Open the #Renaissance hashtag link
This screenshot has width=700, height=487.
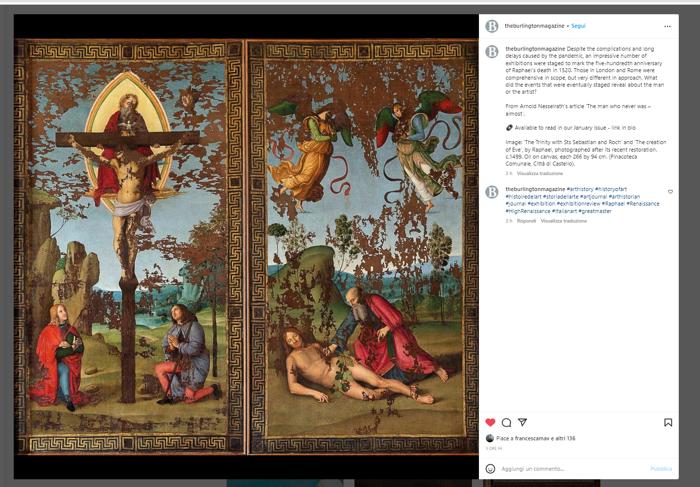(x=642, y=204)
